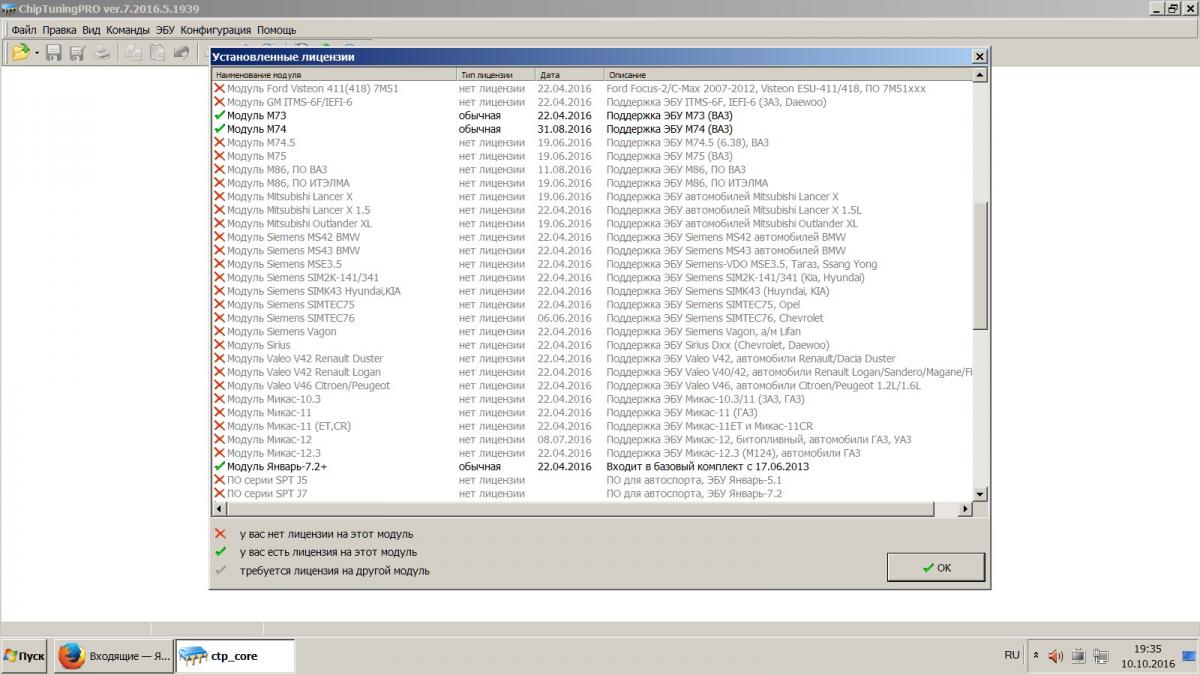Confirm the licenses dialog with OK
This screenshot has width=1200, height=675.
[936, 567]
